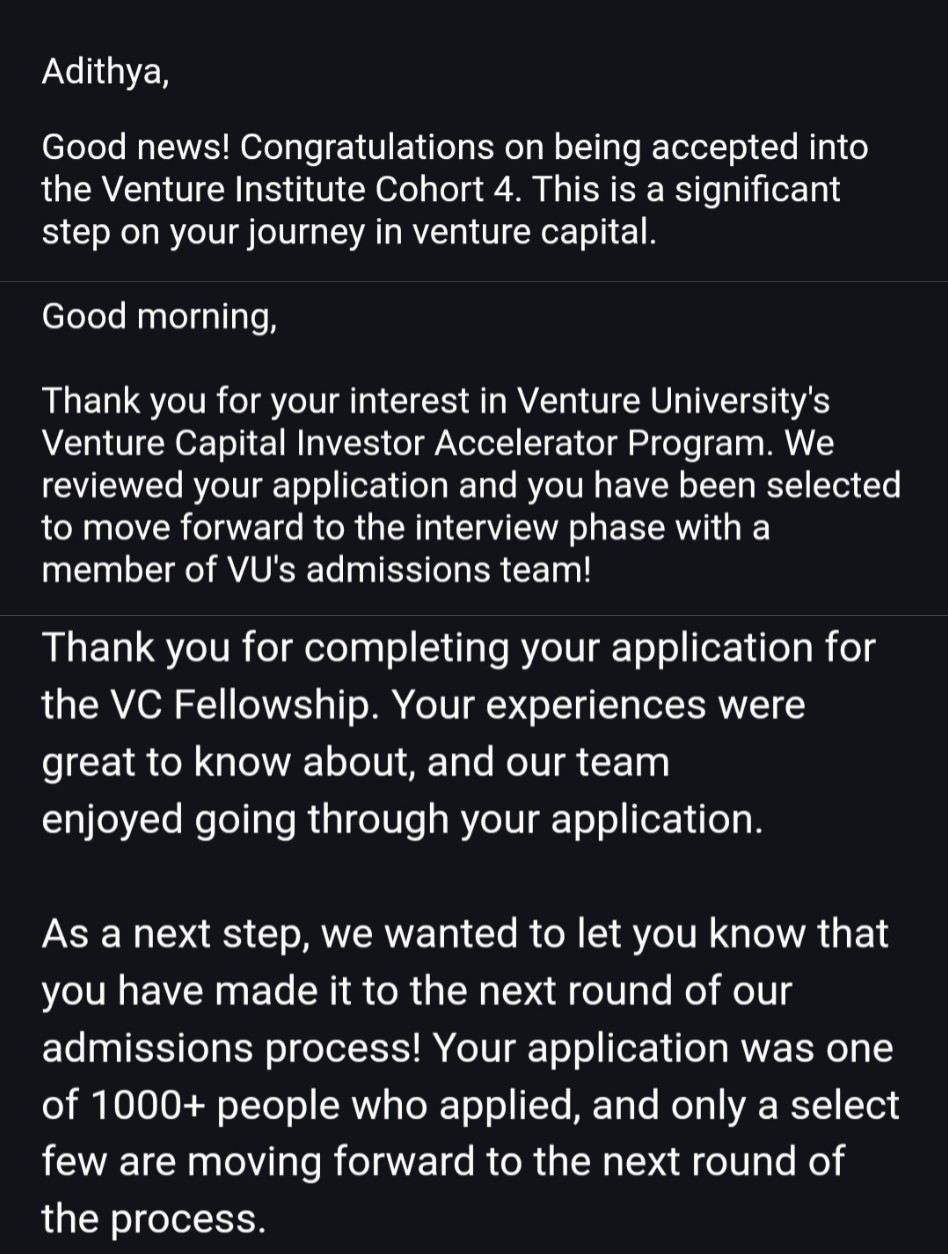Click "great to know about, and our team"

click(x=355, y=762)
